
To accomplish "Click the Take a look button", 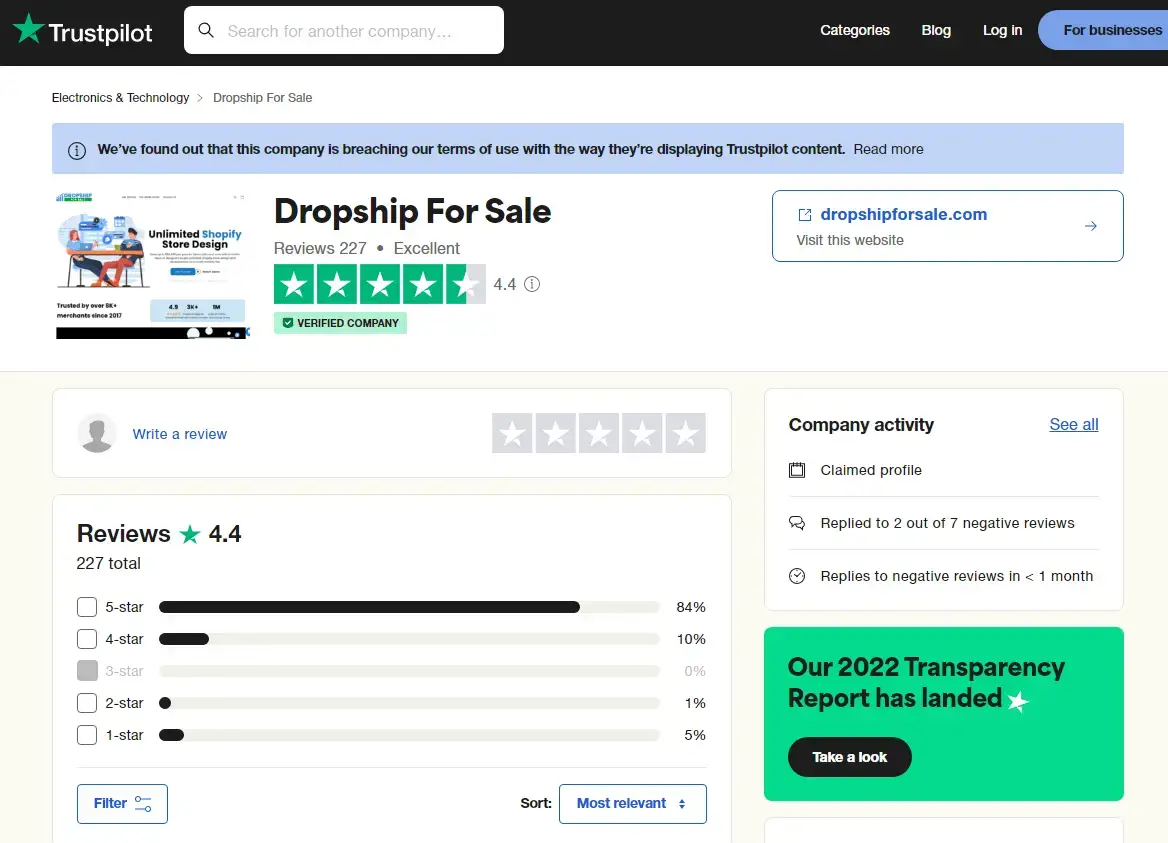I will (x=850, y=757).
